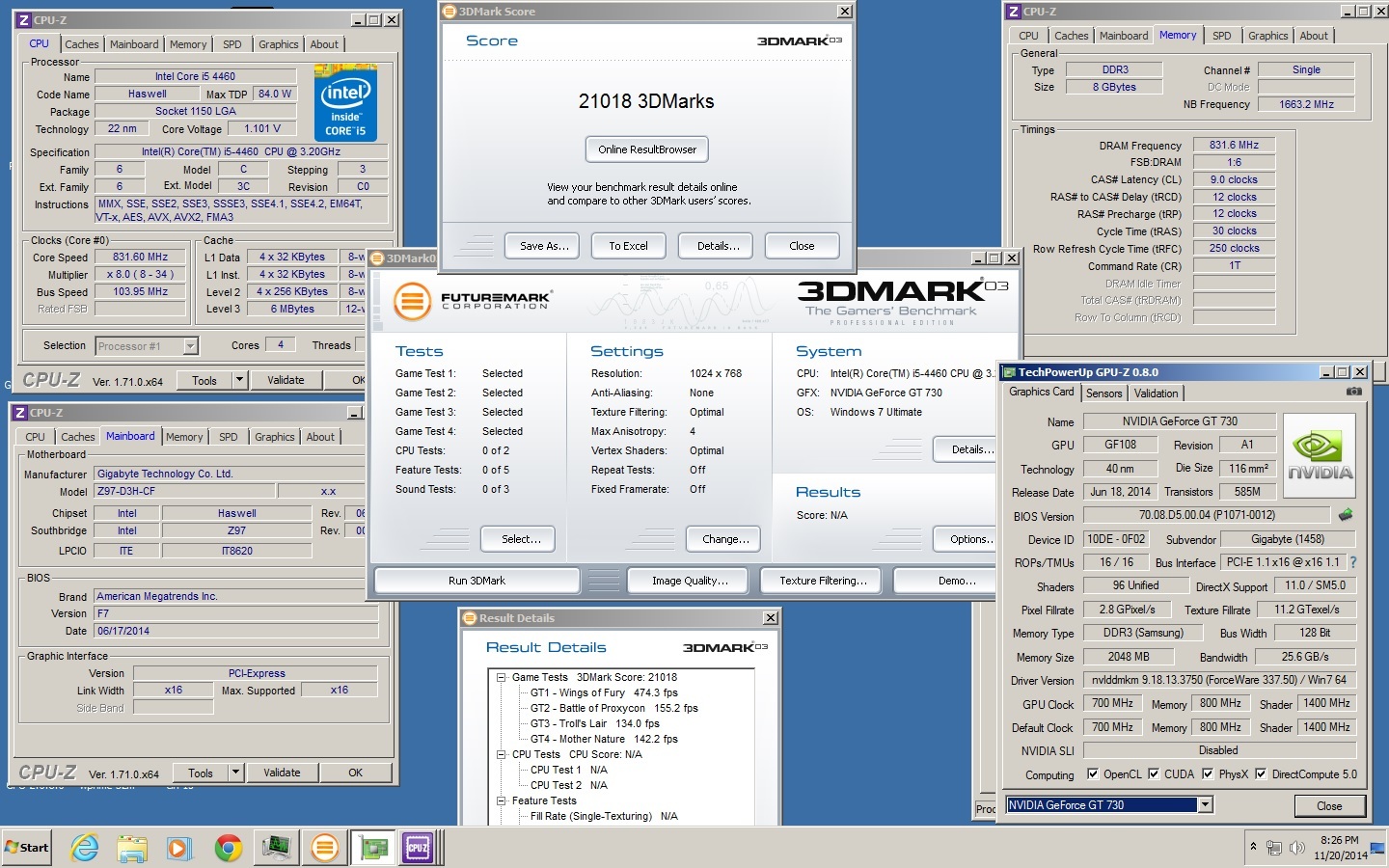Open the volume speaker tray icon
Image resolution: width=1389 pixels, height=868 pixels.
point(1297,848)
